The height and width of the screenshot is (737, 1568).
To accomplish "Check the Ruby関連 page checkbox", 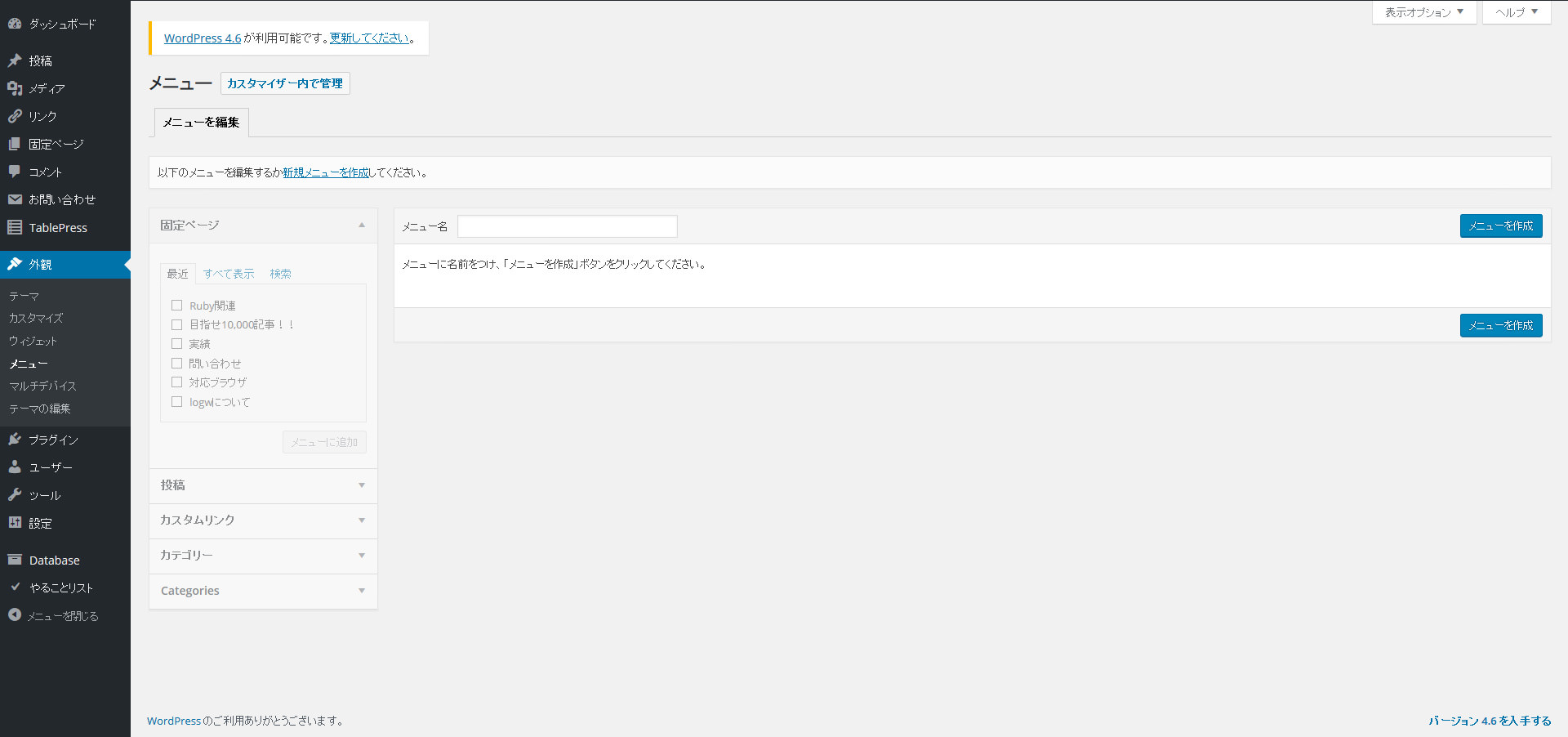I will point(176,306).
